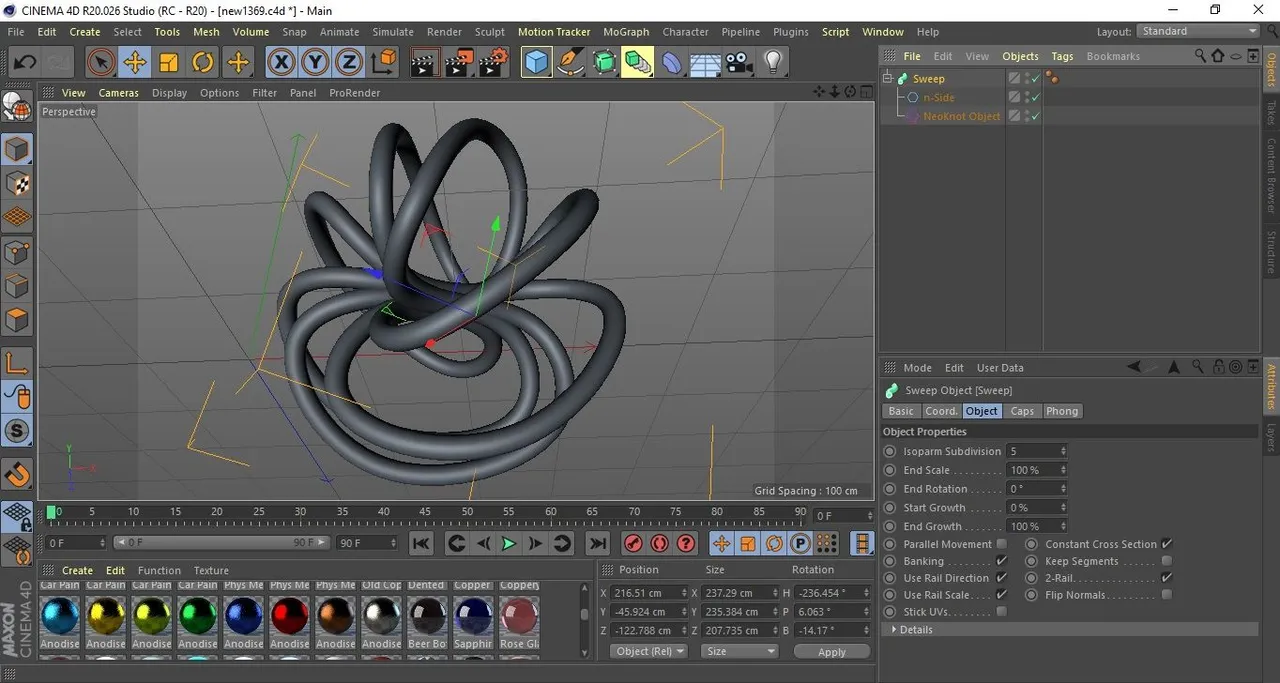1280x683 pixels.
Task: Switch to the Coord. tab
Action: 941,411
